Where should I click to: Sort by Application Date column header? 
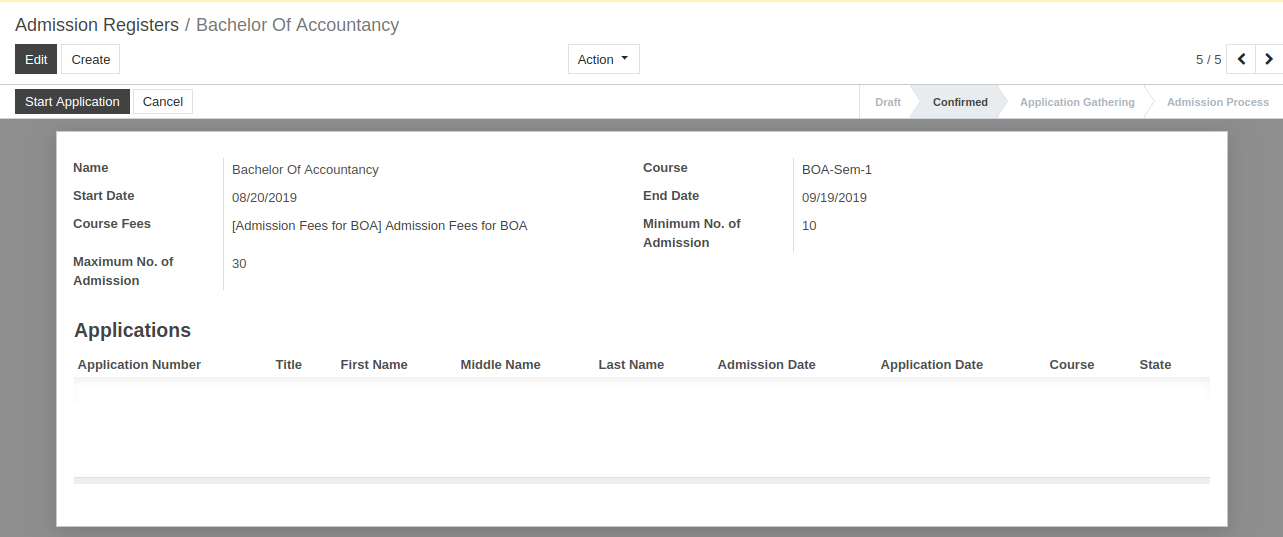point(931,365)
